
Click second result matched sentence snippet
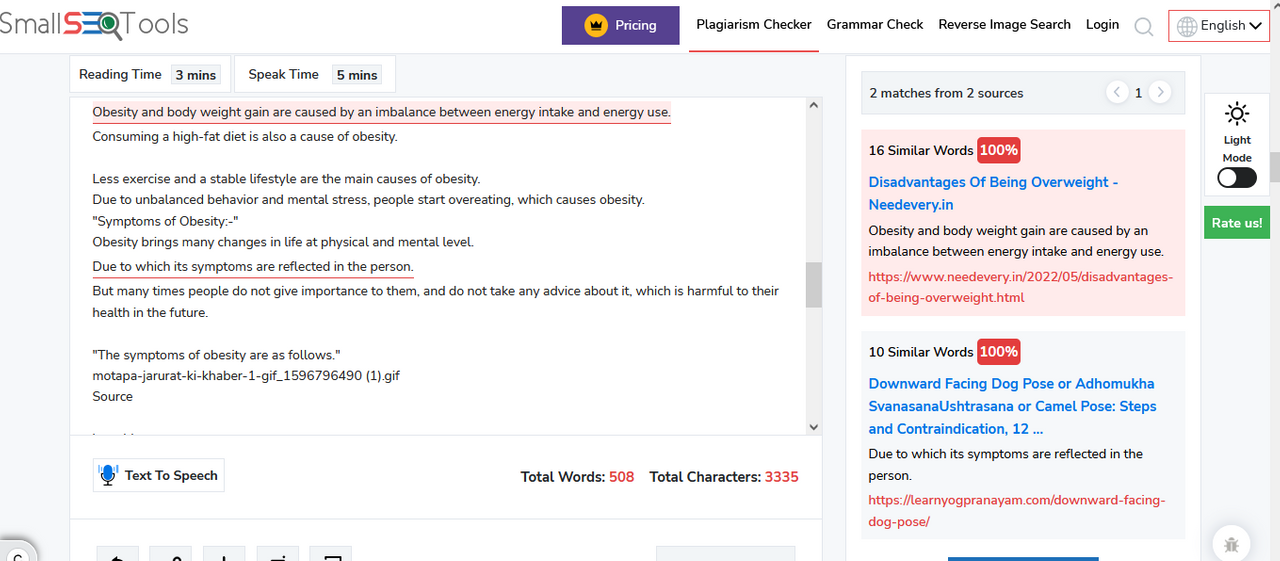point(1005,465)
